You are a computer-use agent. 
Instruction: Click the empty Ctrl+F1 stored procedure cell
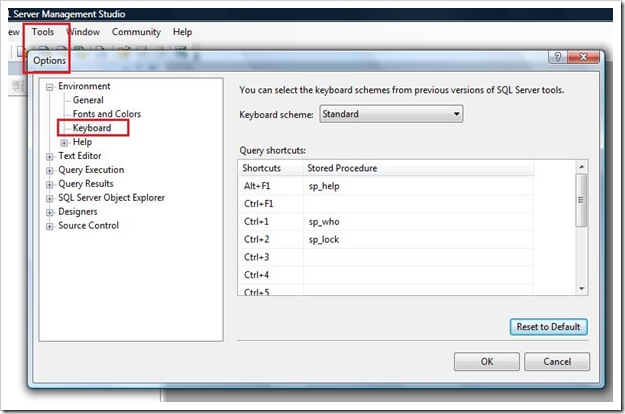(x=418, y=204)
